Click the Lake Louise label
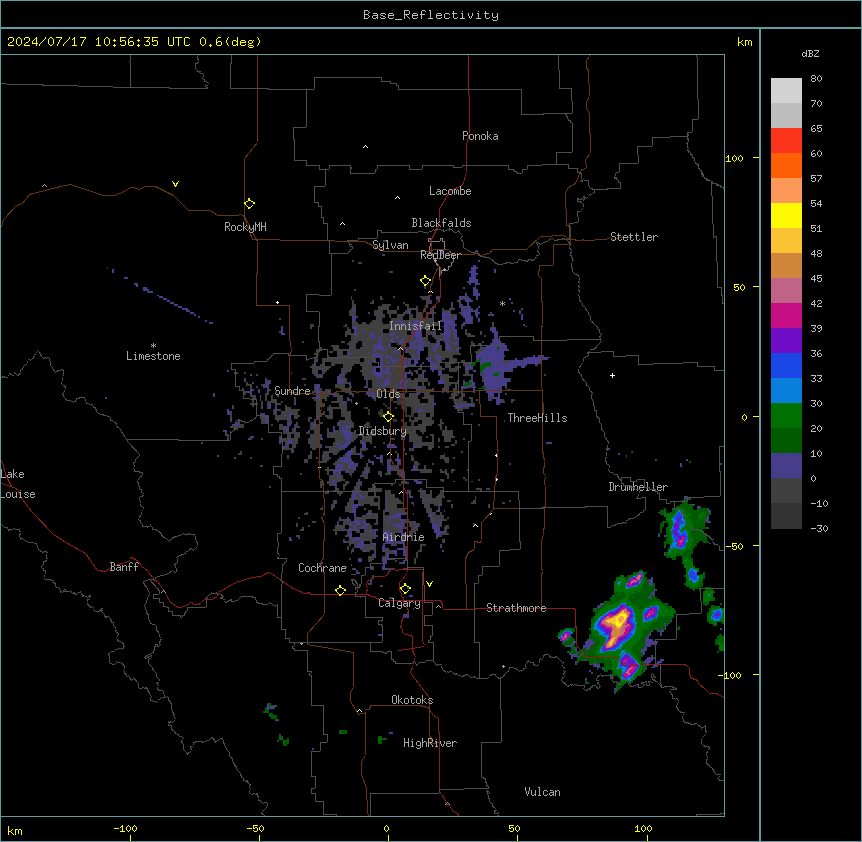 [x=18, y=484]
